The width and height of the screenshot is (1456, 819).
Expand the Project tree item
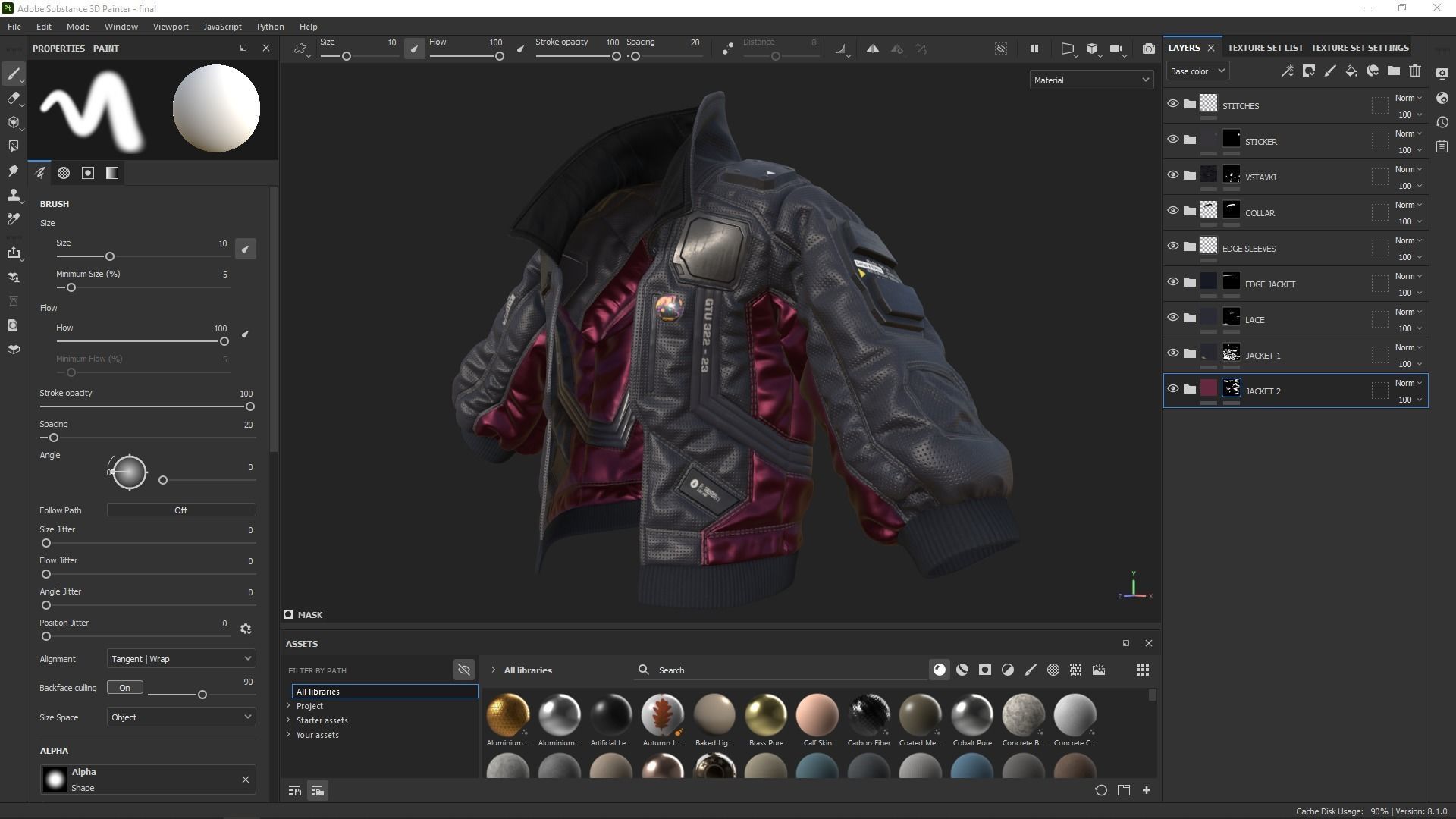pyautogui.click(x=289, y=706)
